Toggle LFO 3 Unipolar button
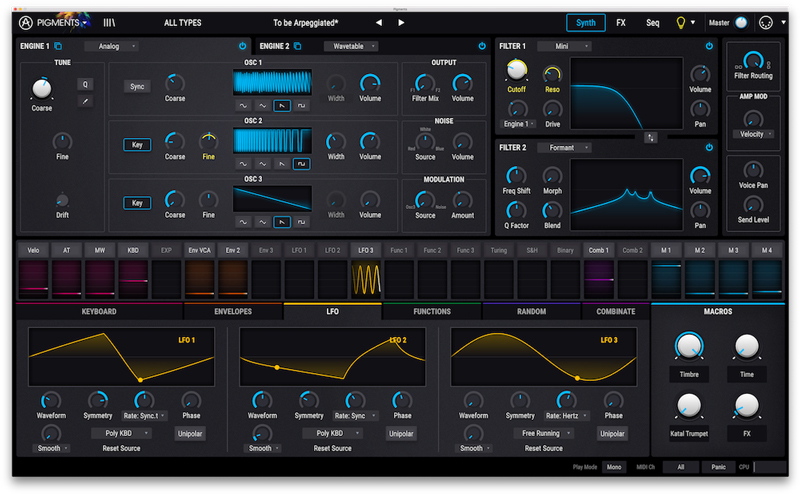 (x=612, y=433)
